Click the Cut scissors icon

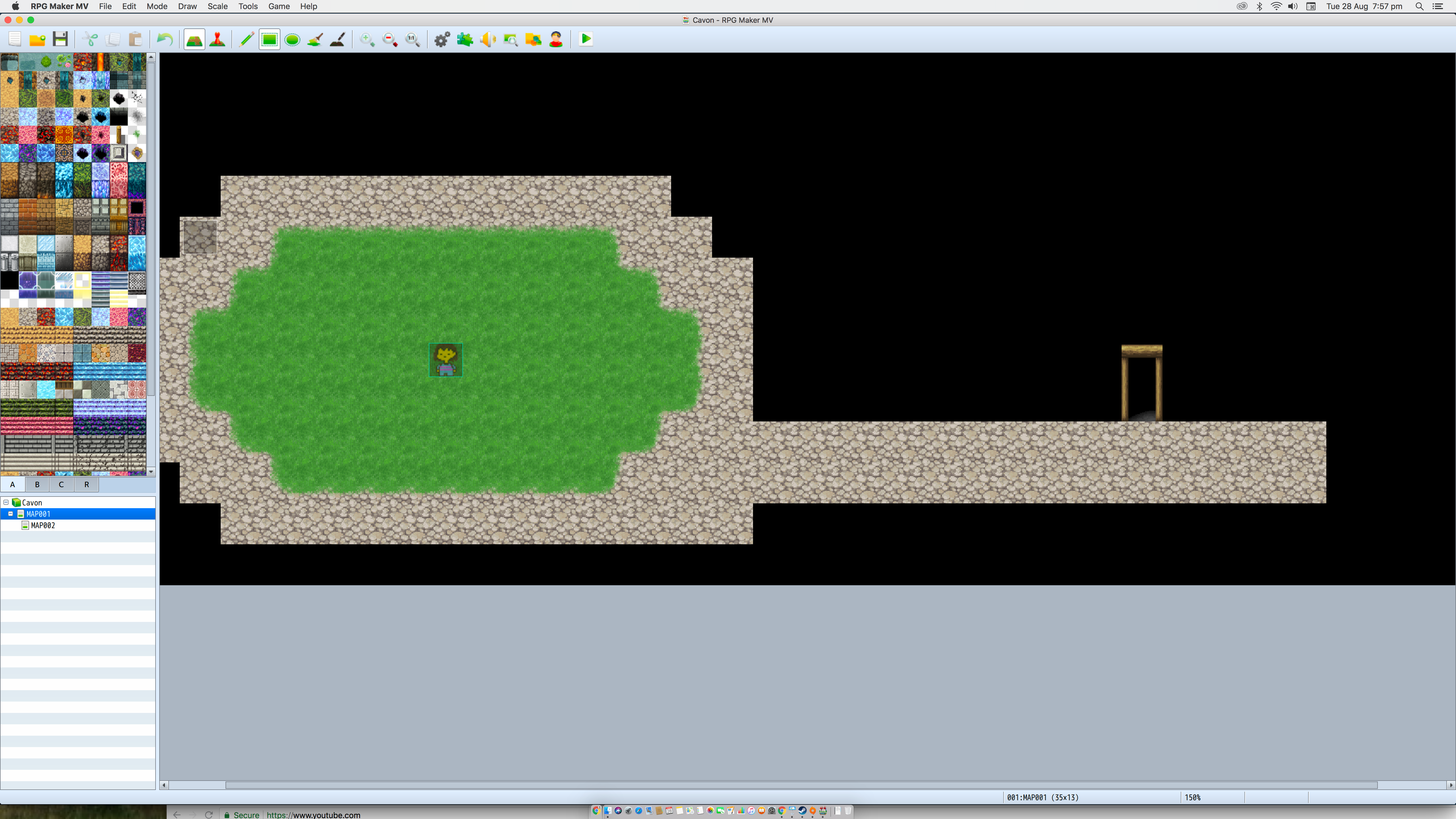click(x=90, y=39)
